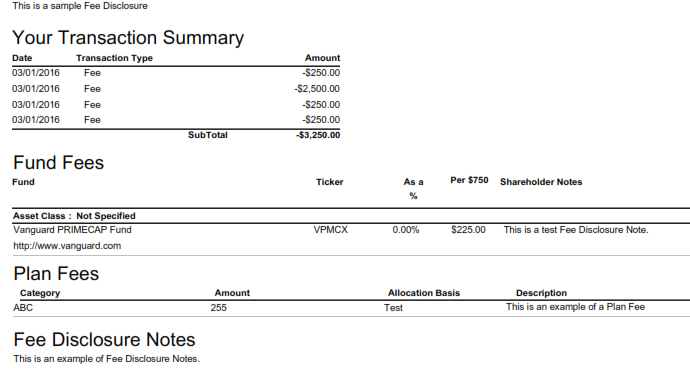Click the test Fee Disclosure Note text
This screenshot has width=690, height=369.
pos(576,230)
